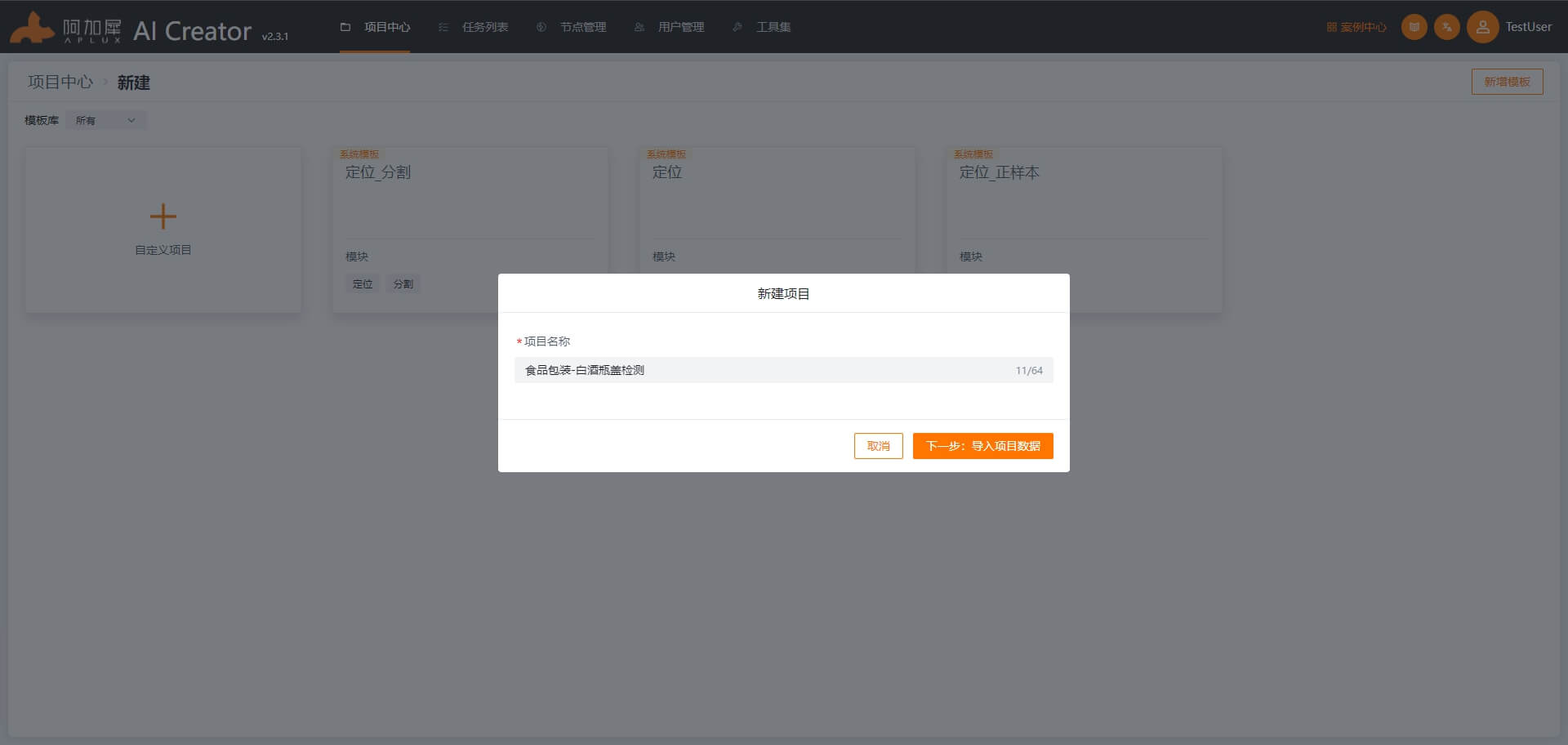Viewport: 1568px width, 745px height.
Task: Select the 定位 template card title
Action: [667, 172]
